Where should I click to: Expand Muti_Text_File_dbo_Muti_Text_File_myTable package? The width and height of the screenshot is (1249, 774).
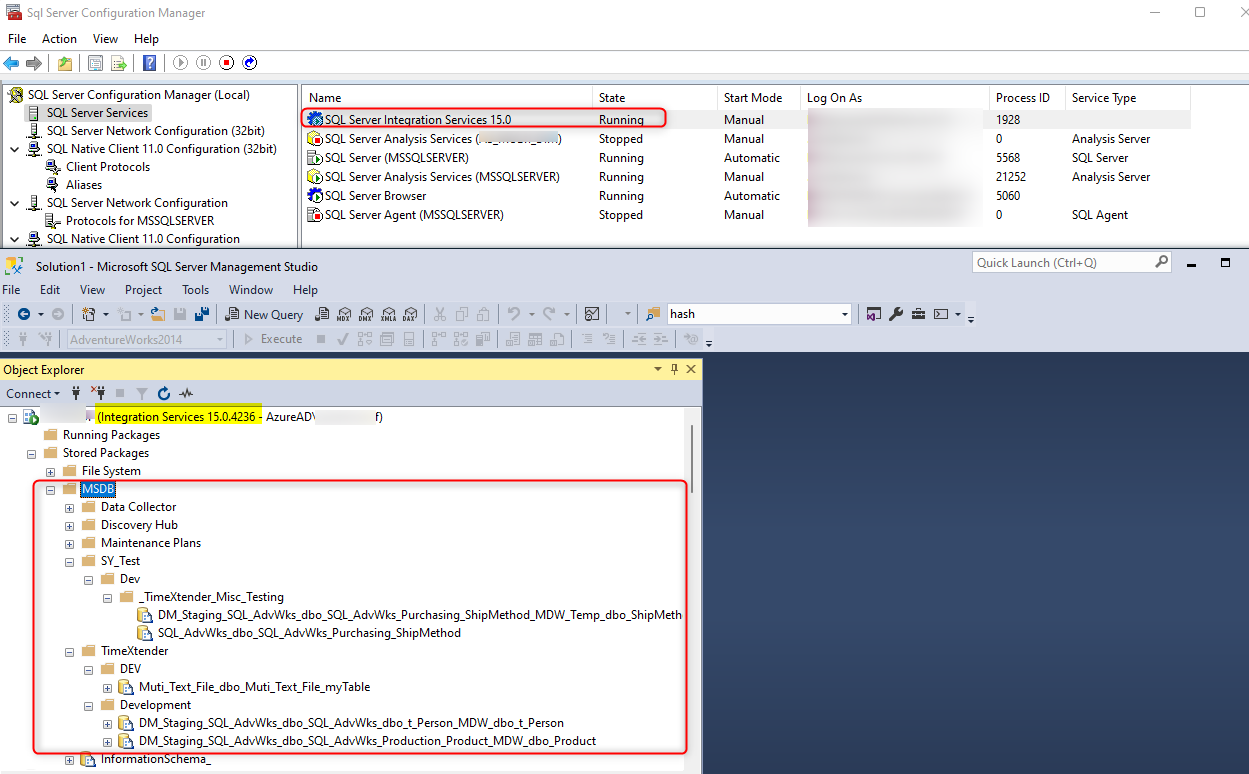point(107,687)
